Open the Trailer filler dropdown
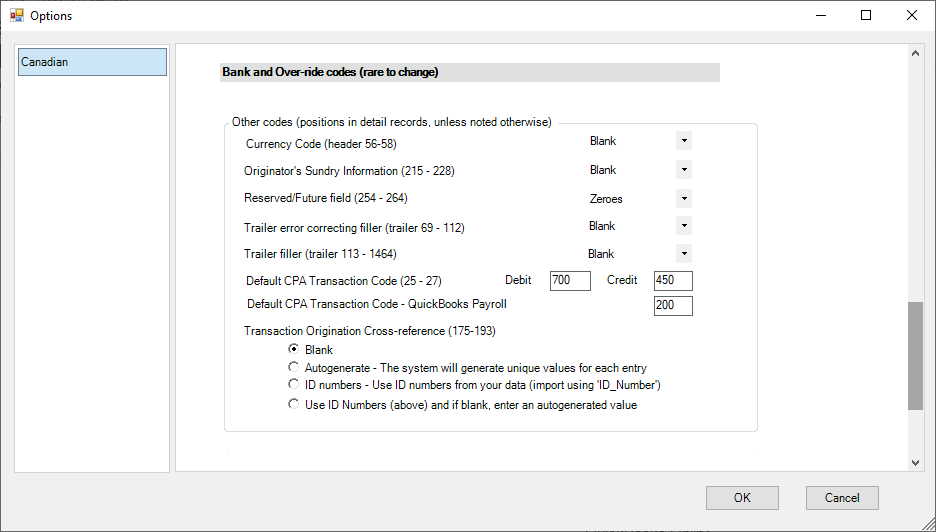Screen dimensions: 936x532 click(x=684, y=254)
